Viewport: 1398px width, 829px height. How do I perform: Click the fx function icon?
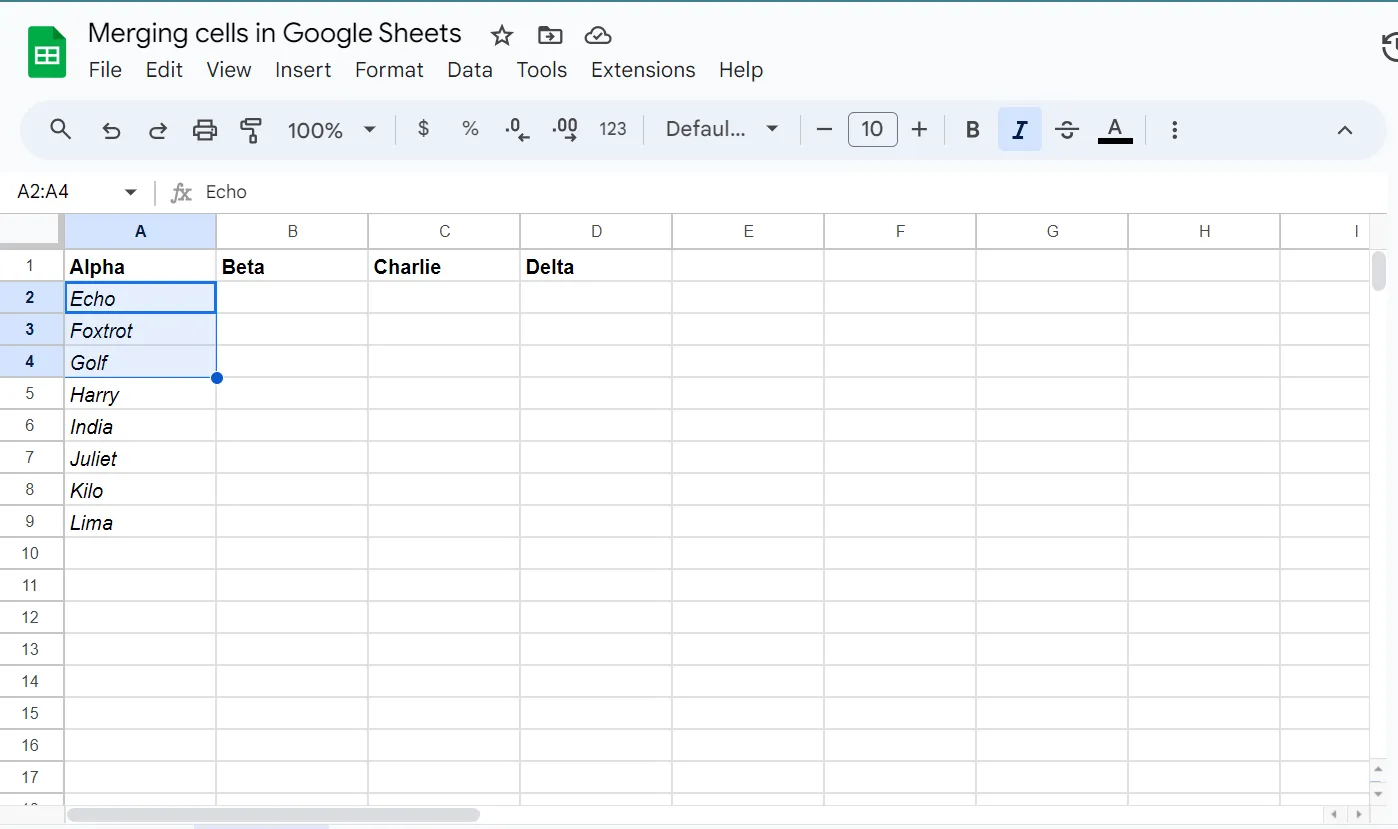click(x=181, y=192)
